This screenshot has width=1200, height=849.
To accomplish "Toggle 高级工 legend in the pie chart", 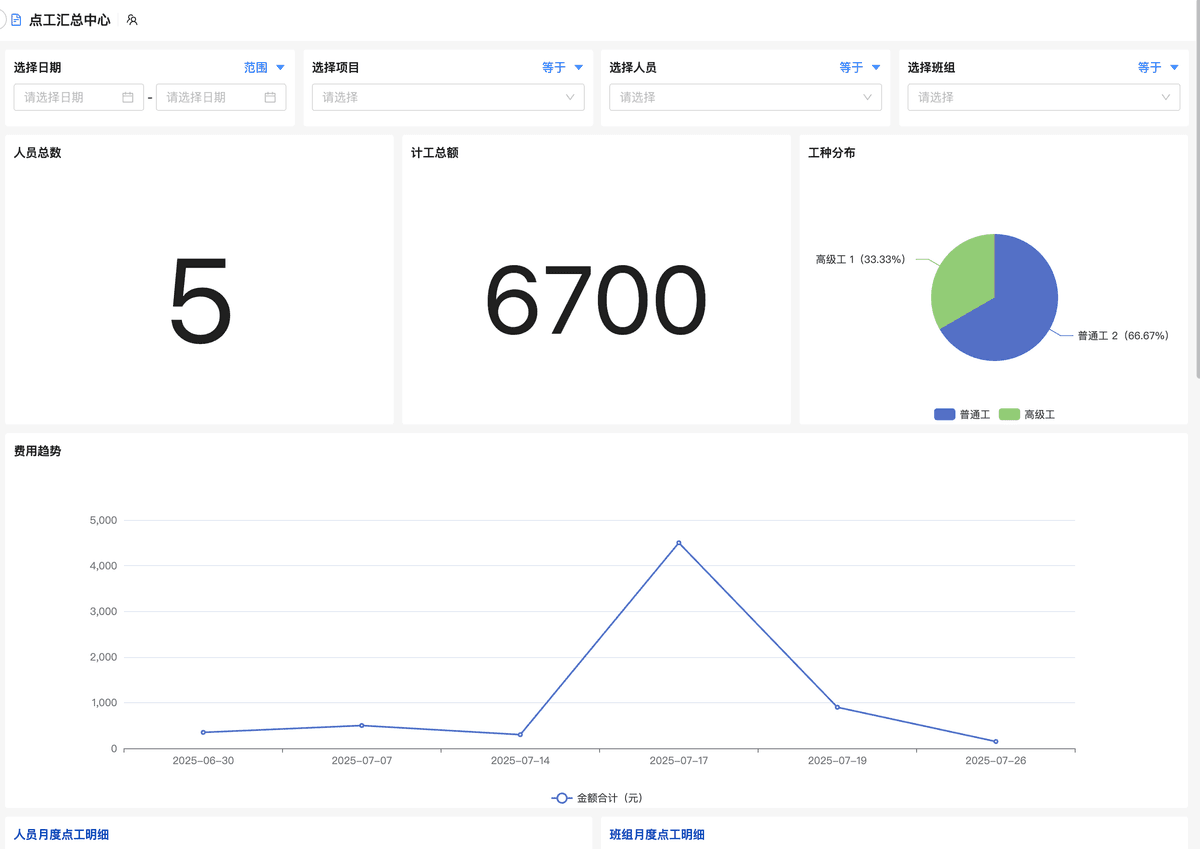I will tap(1027, 414).
